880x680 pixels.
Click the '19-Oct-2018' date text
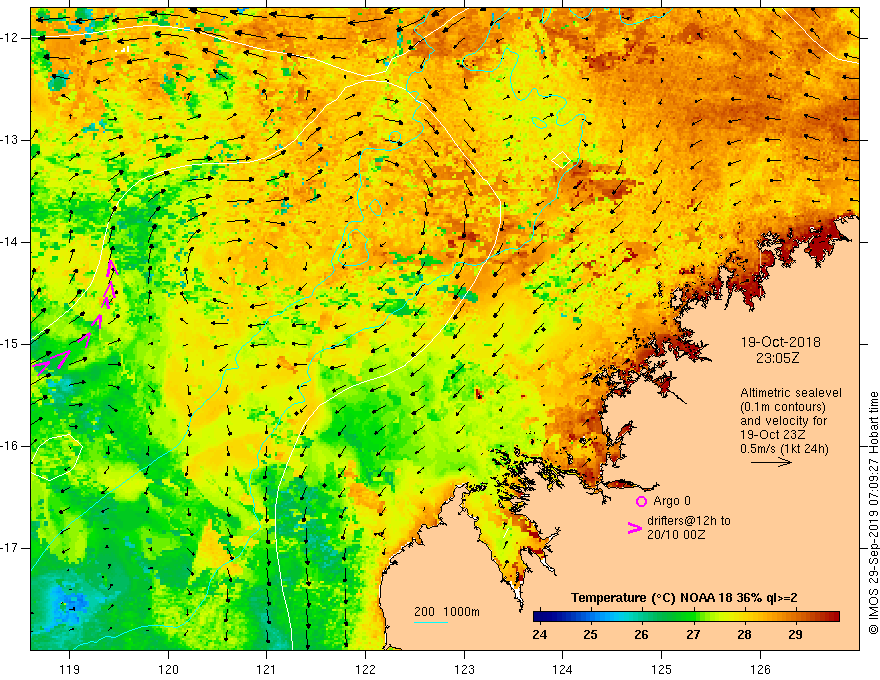coord(780,342)
